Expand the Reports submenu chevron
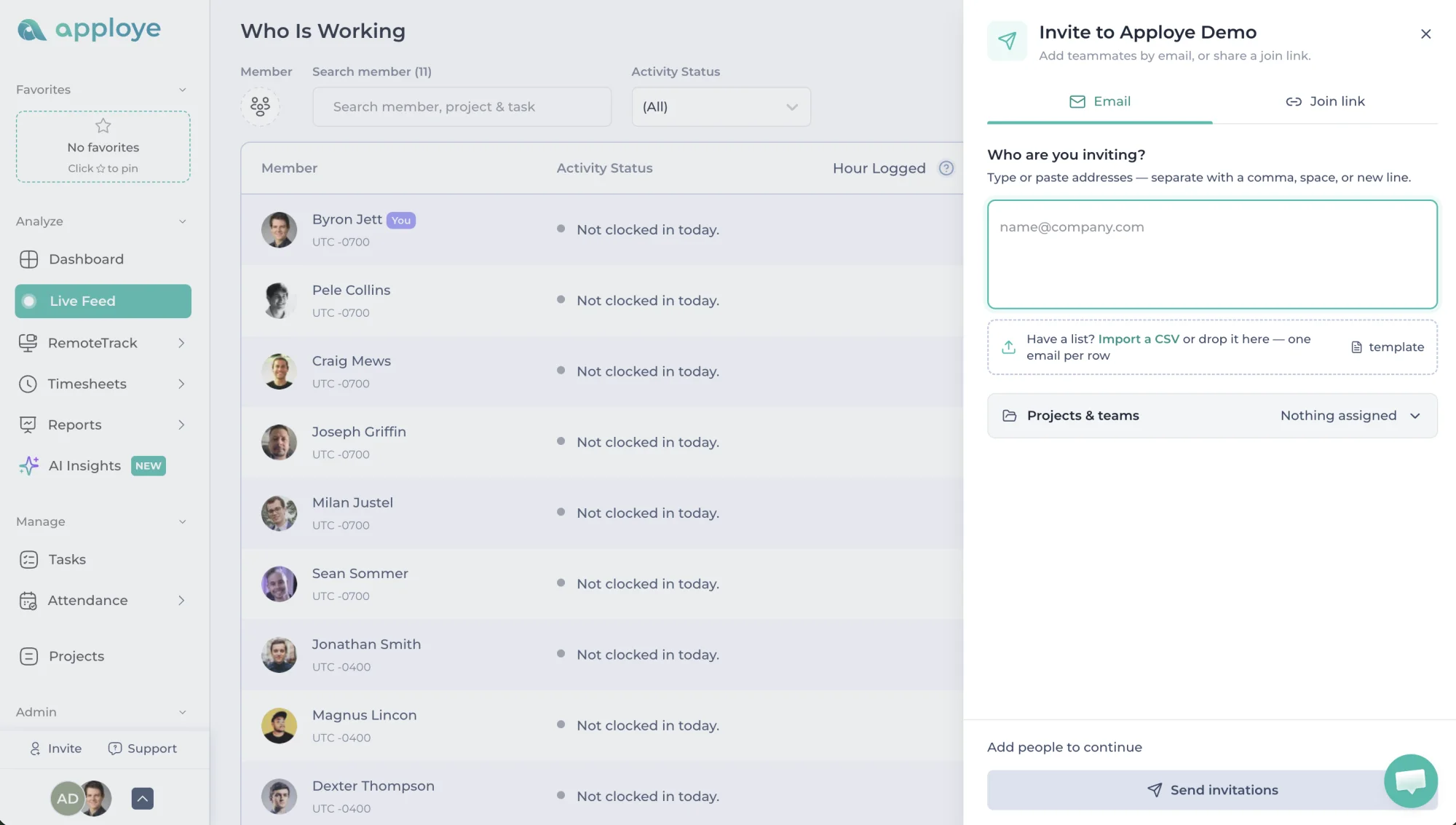Viewport: 1456px width, 825px height. [181, 425]
